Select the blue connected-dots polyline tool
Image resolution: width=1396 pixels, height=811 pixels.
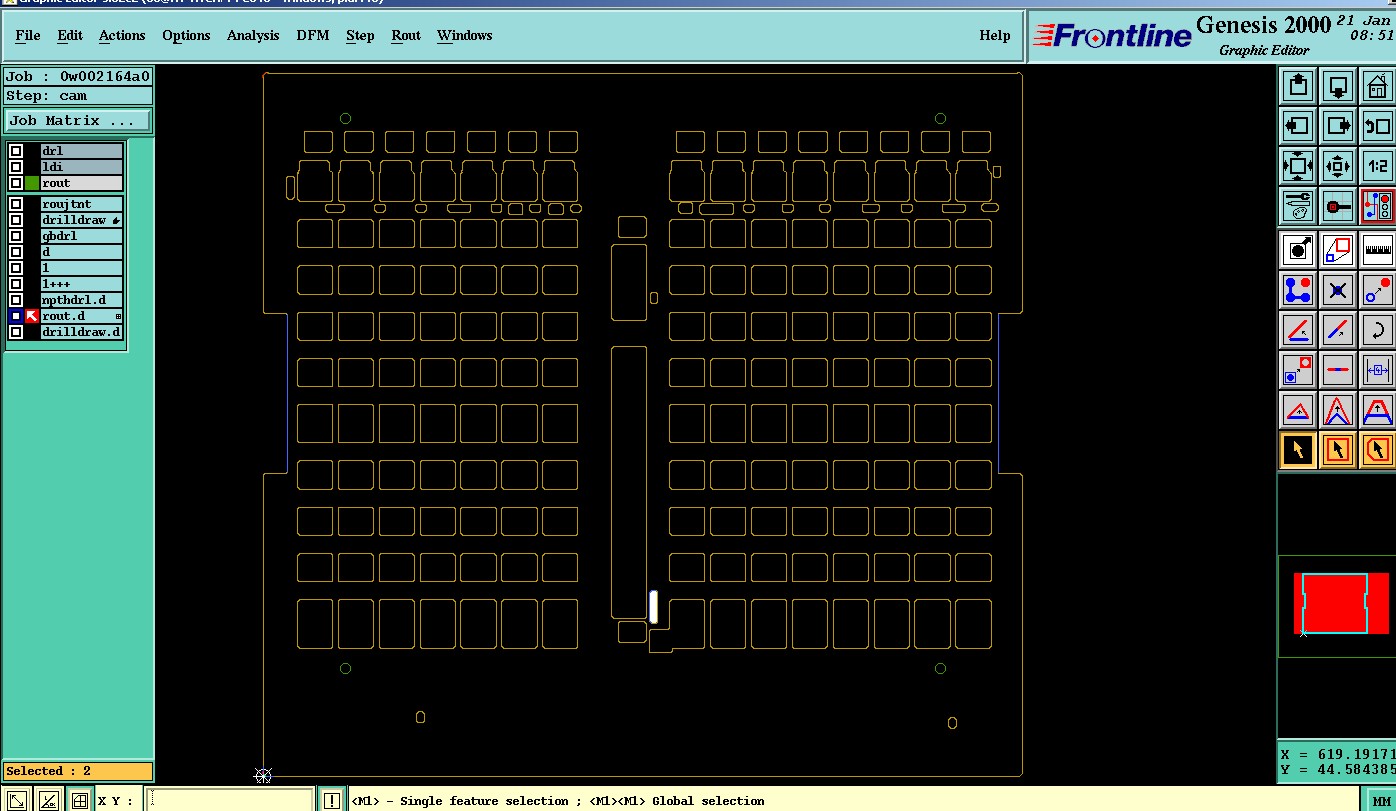(1298, 290)
